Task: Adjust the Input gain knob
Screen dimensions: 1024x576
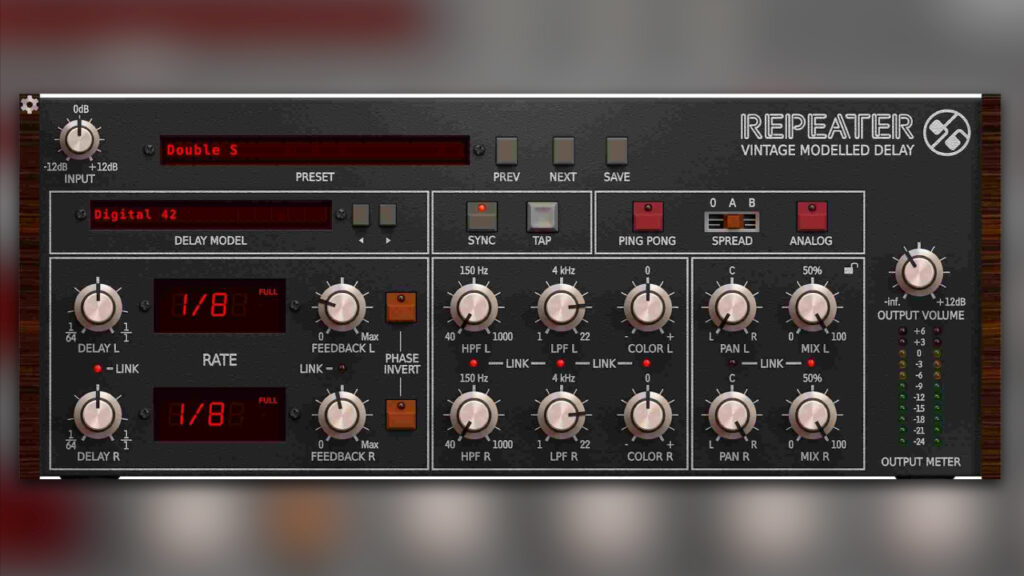Action: coord(80,139)
